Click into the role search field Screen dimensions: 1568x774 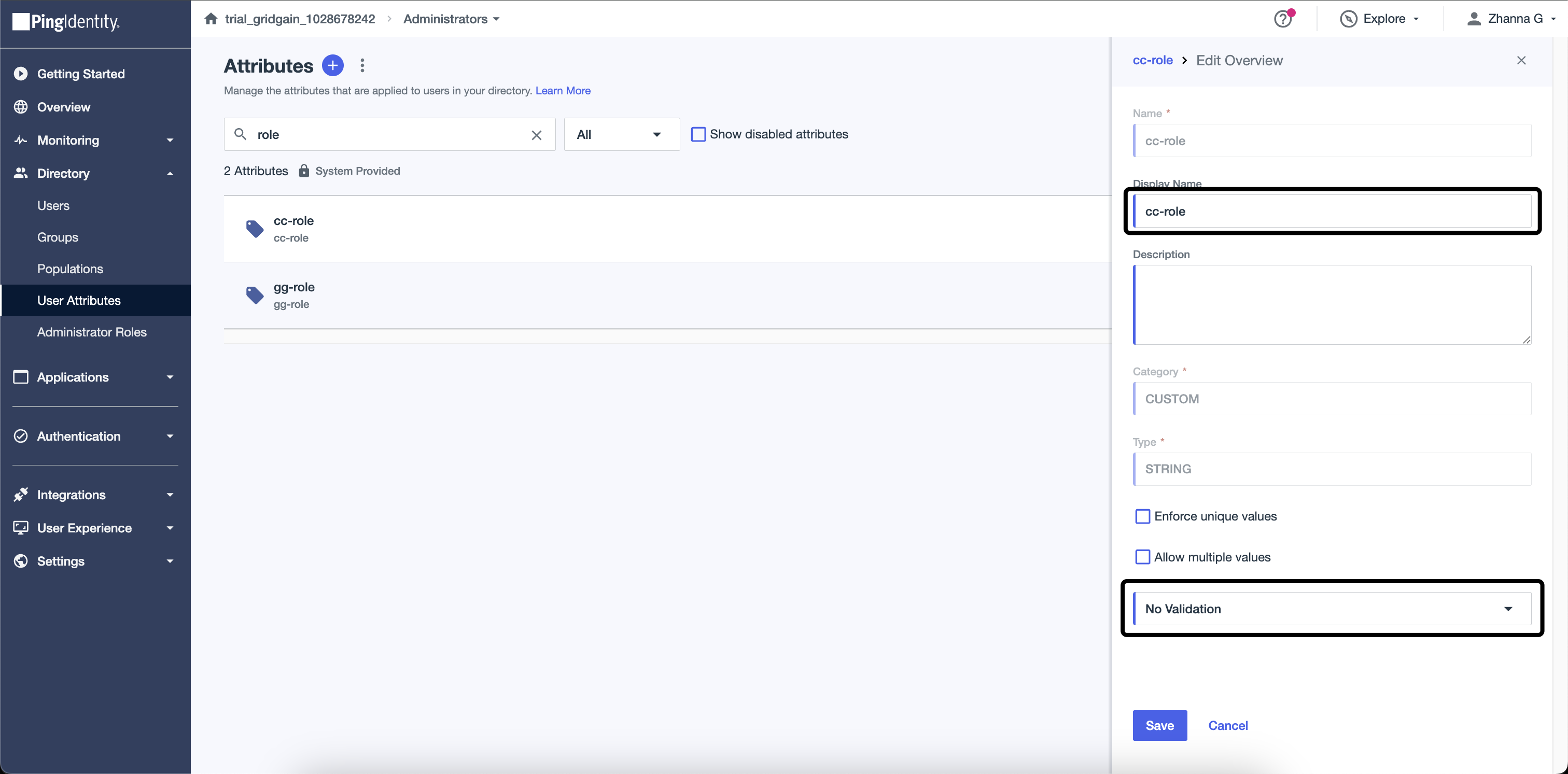[389, 134]
